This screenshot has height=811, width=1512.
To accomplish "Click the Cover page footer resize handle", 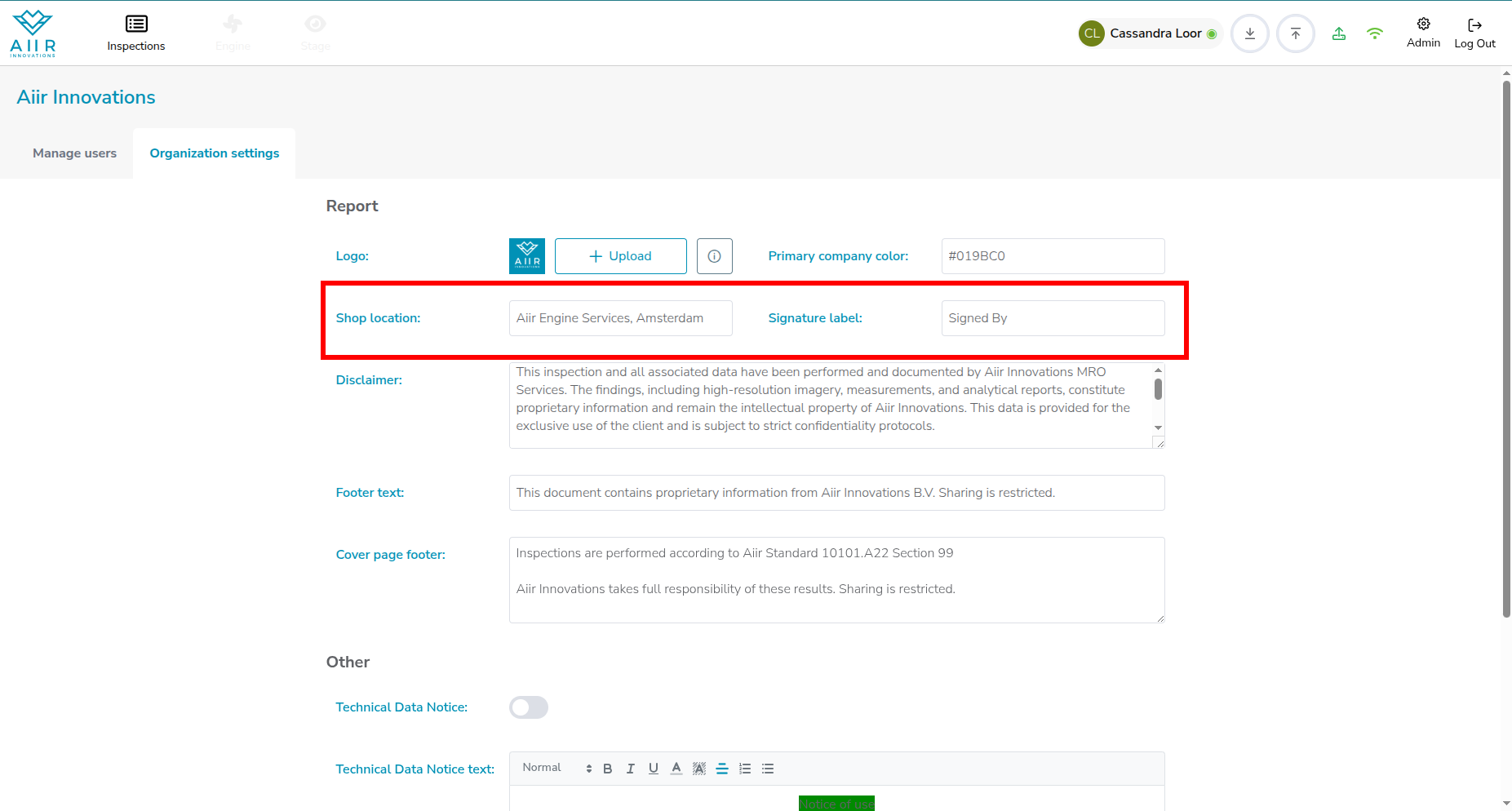I will pos(1159,618).
